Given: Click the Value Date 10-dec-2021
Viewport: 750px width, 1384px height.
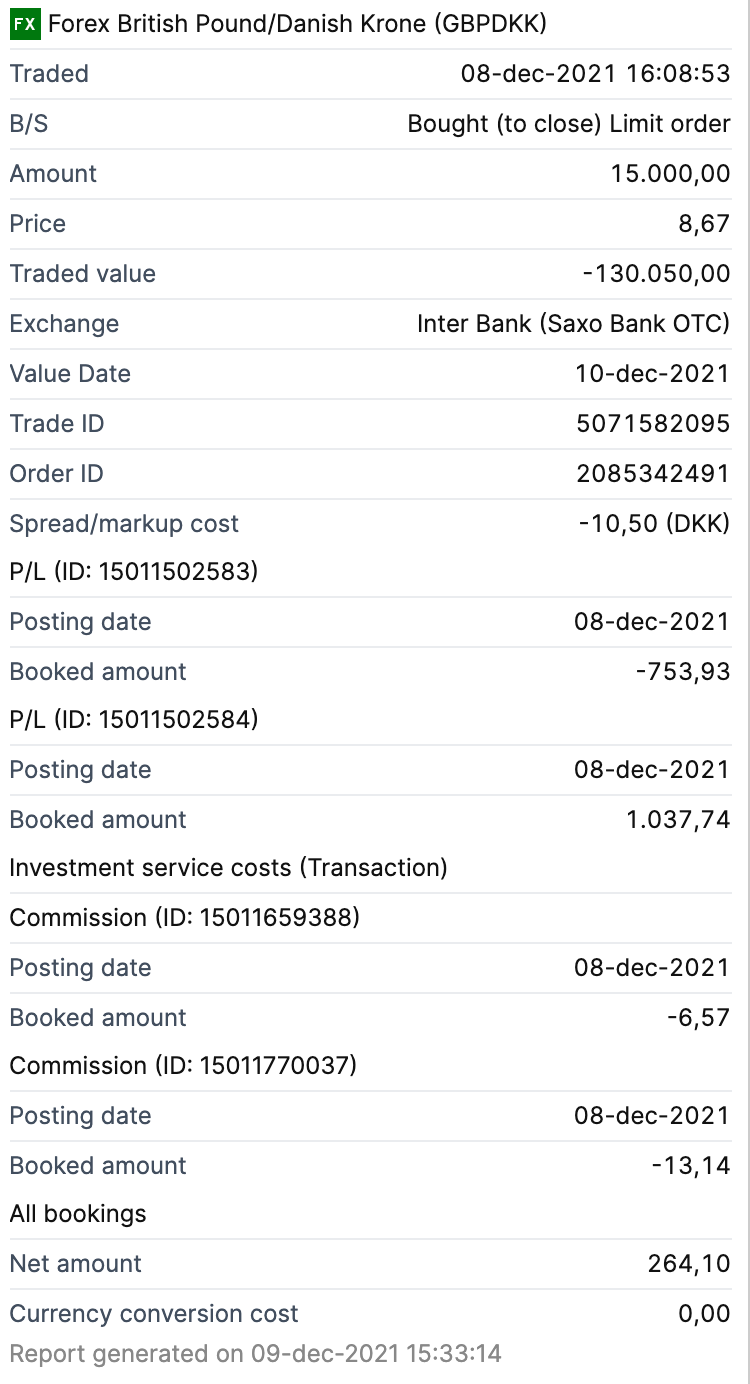Looking at the screenshot, I should pos(652,374).
